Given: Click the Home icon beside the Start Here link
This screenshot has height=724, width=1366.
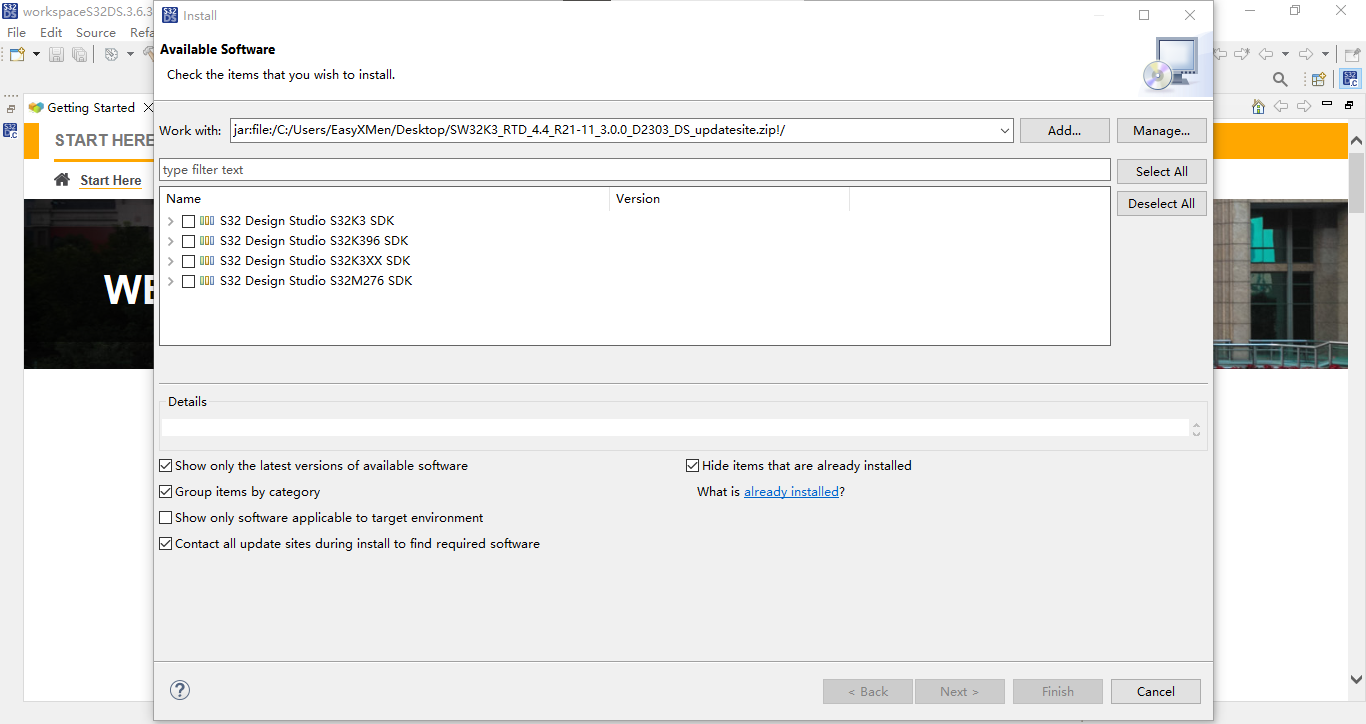Looking at the screenshot, I should coord(62,180).
